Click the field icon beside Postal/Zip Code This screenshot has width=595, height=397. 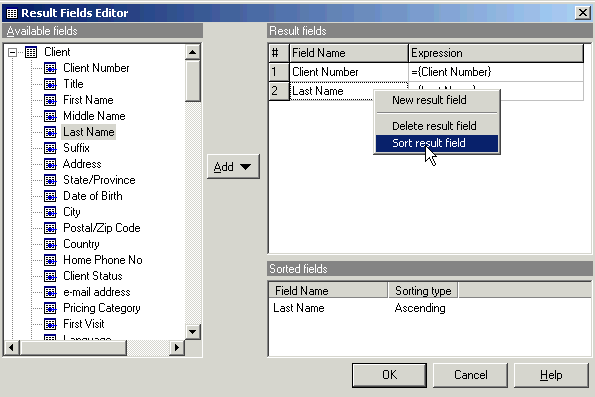click(x=50, y=228)
